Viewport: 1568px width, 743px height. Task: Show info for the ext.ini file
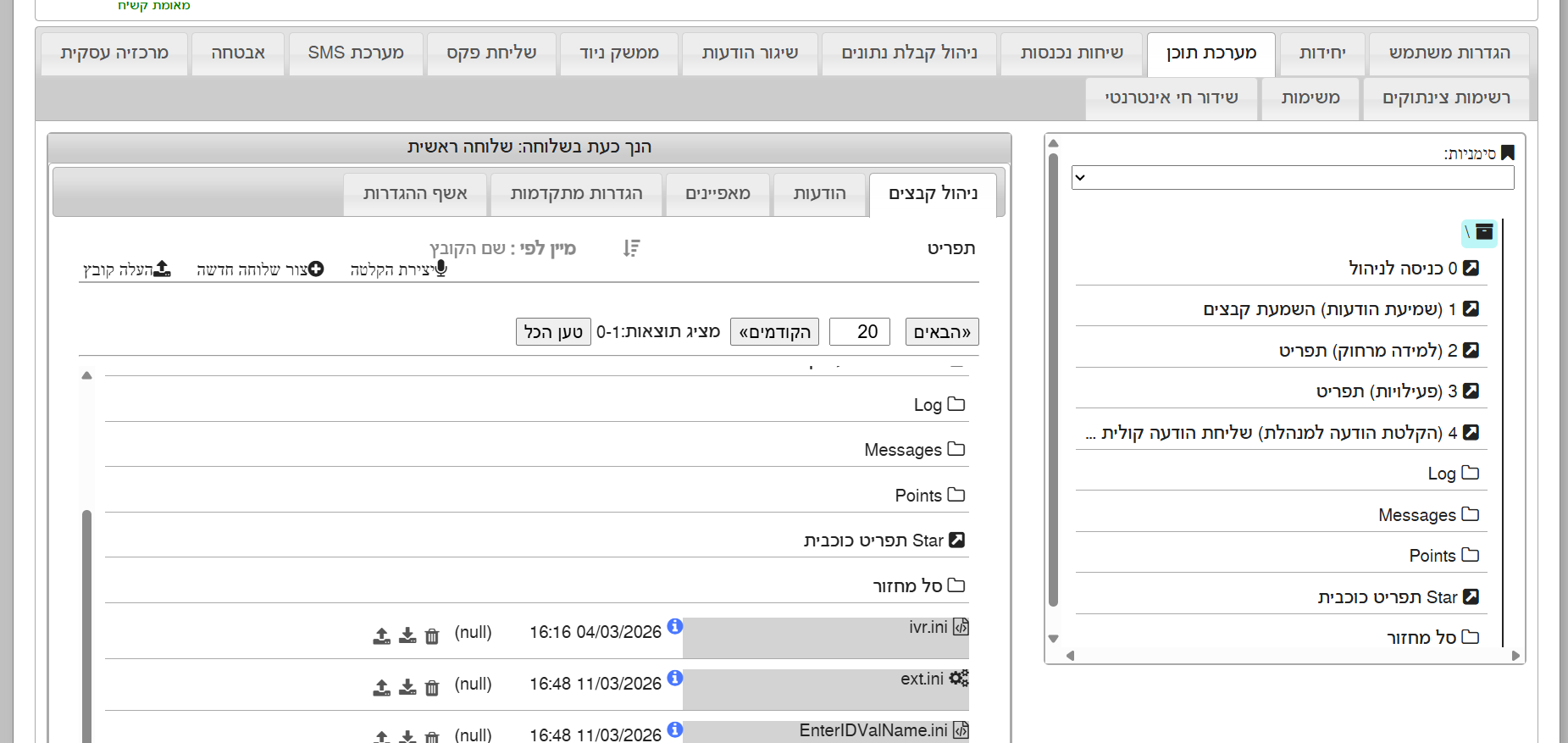tap(675, 678)
